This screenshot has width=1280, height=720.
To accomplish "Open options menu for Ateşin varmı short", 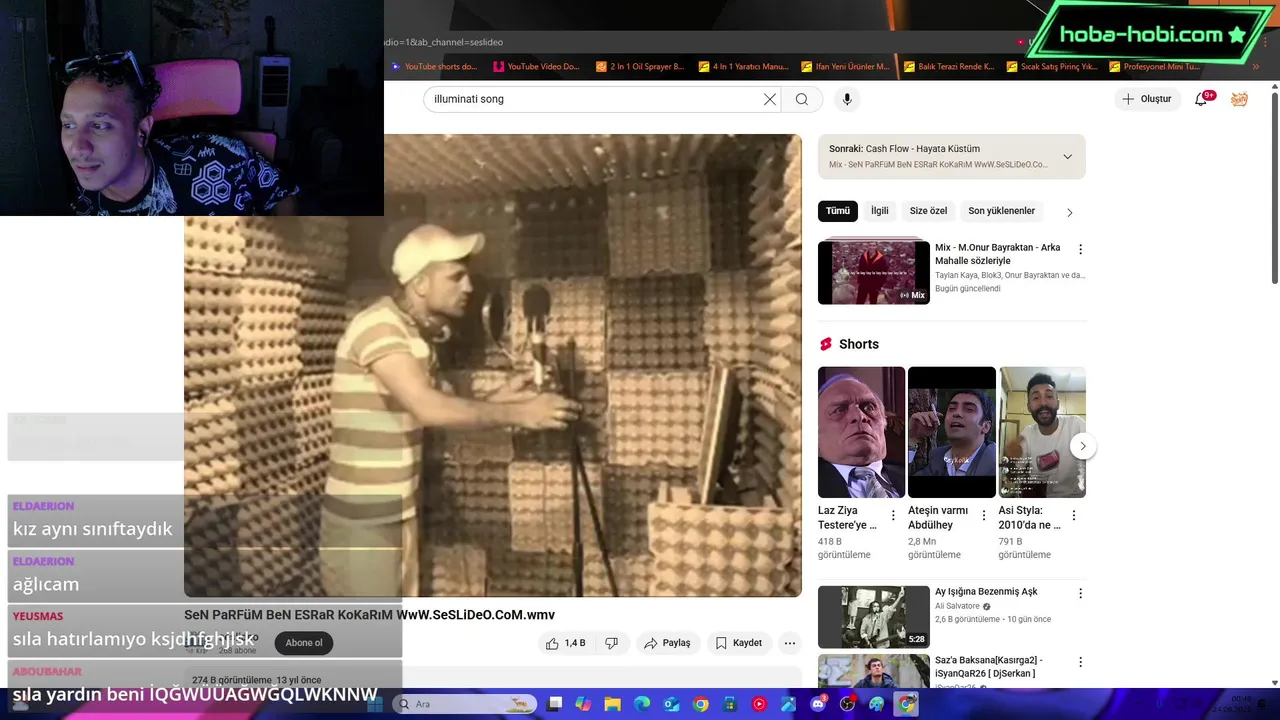I will tap(983, 516).
